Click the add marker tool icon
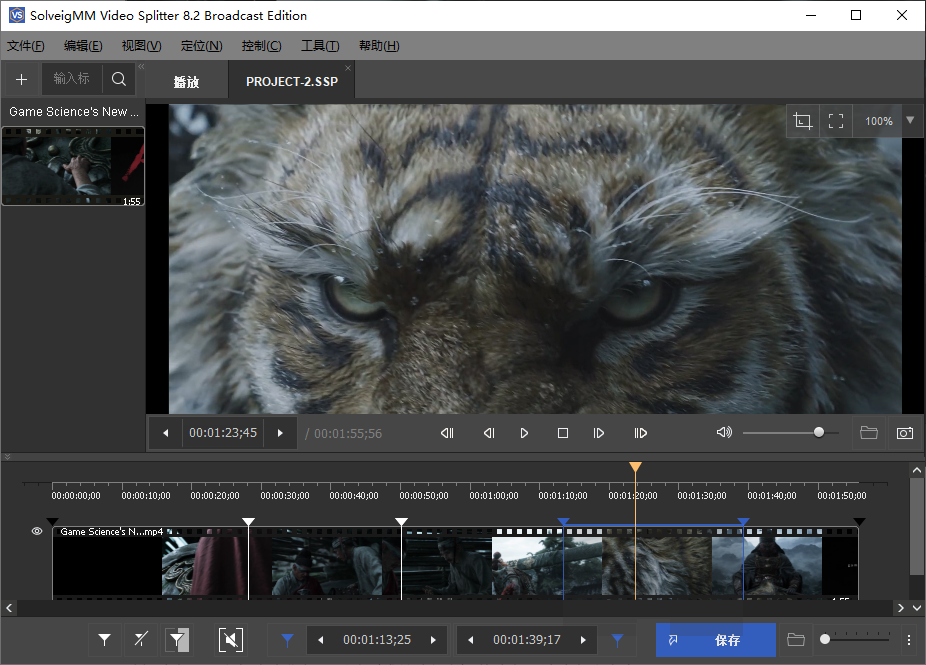926x665 pixels. (x=104, y=640)
